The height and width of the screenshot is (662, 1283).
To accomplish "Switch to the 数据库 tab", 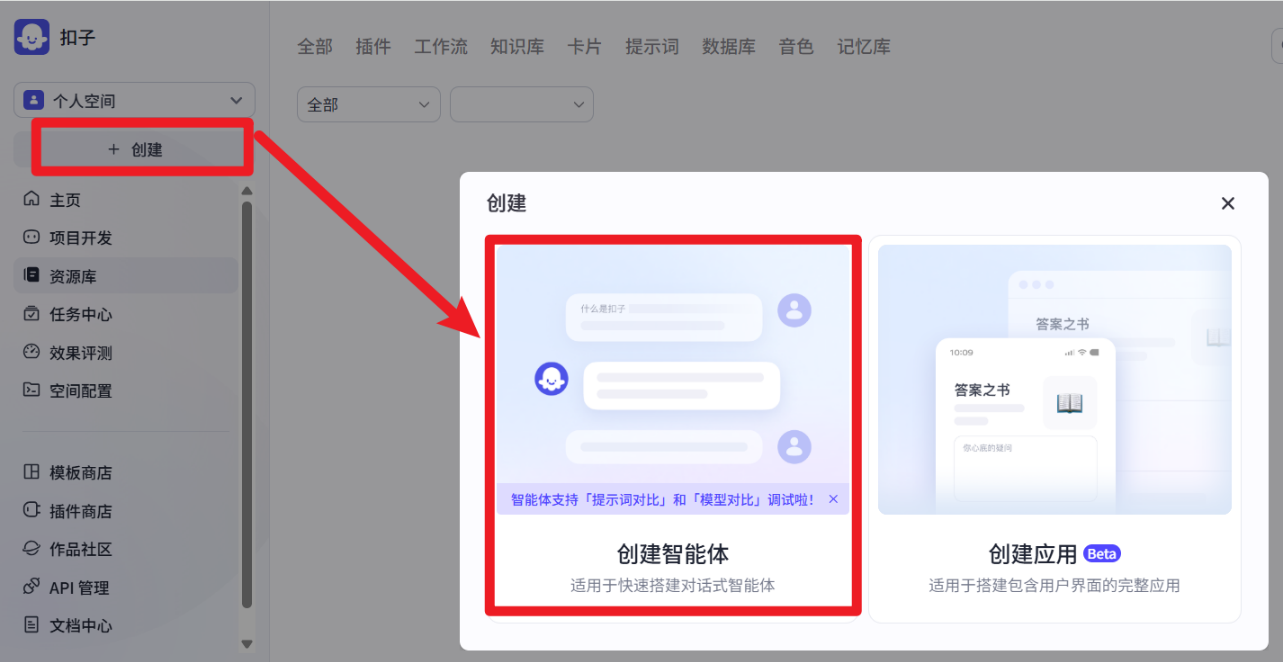I will point(729,46).
